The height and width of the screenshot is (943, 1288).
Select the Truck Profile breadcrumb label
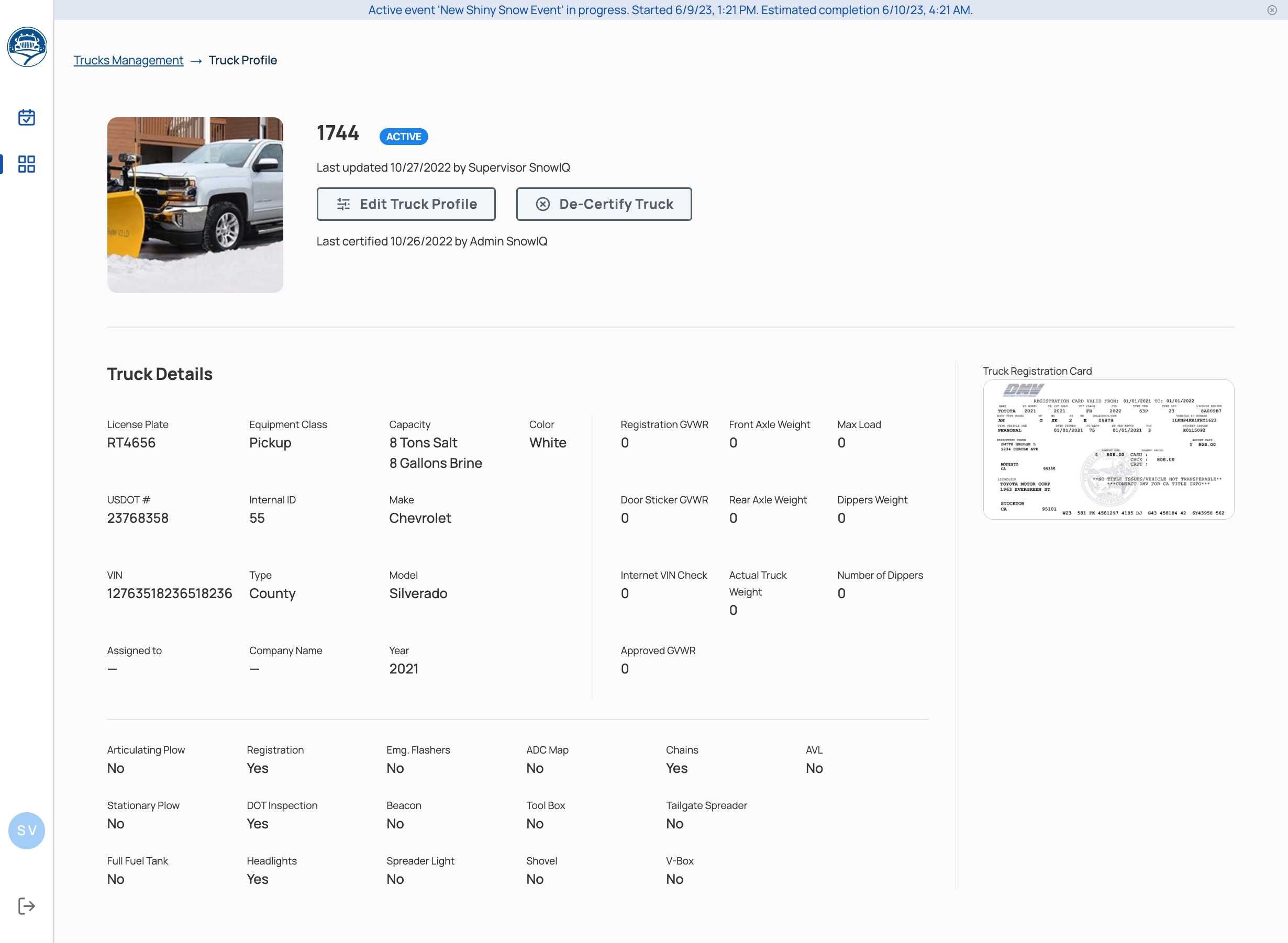[243, 60]
